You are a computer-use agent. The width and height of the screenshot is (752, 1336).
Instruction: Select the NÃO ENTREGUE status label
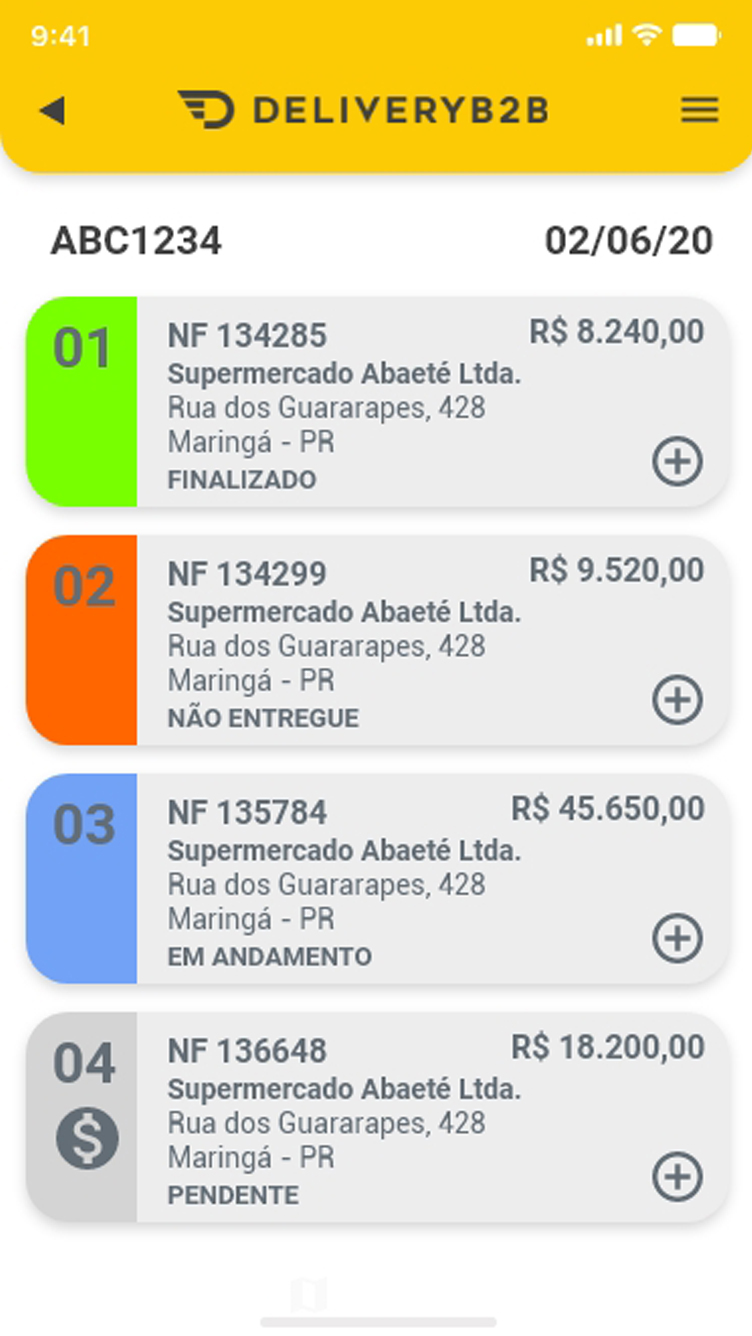coord(263,718)
